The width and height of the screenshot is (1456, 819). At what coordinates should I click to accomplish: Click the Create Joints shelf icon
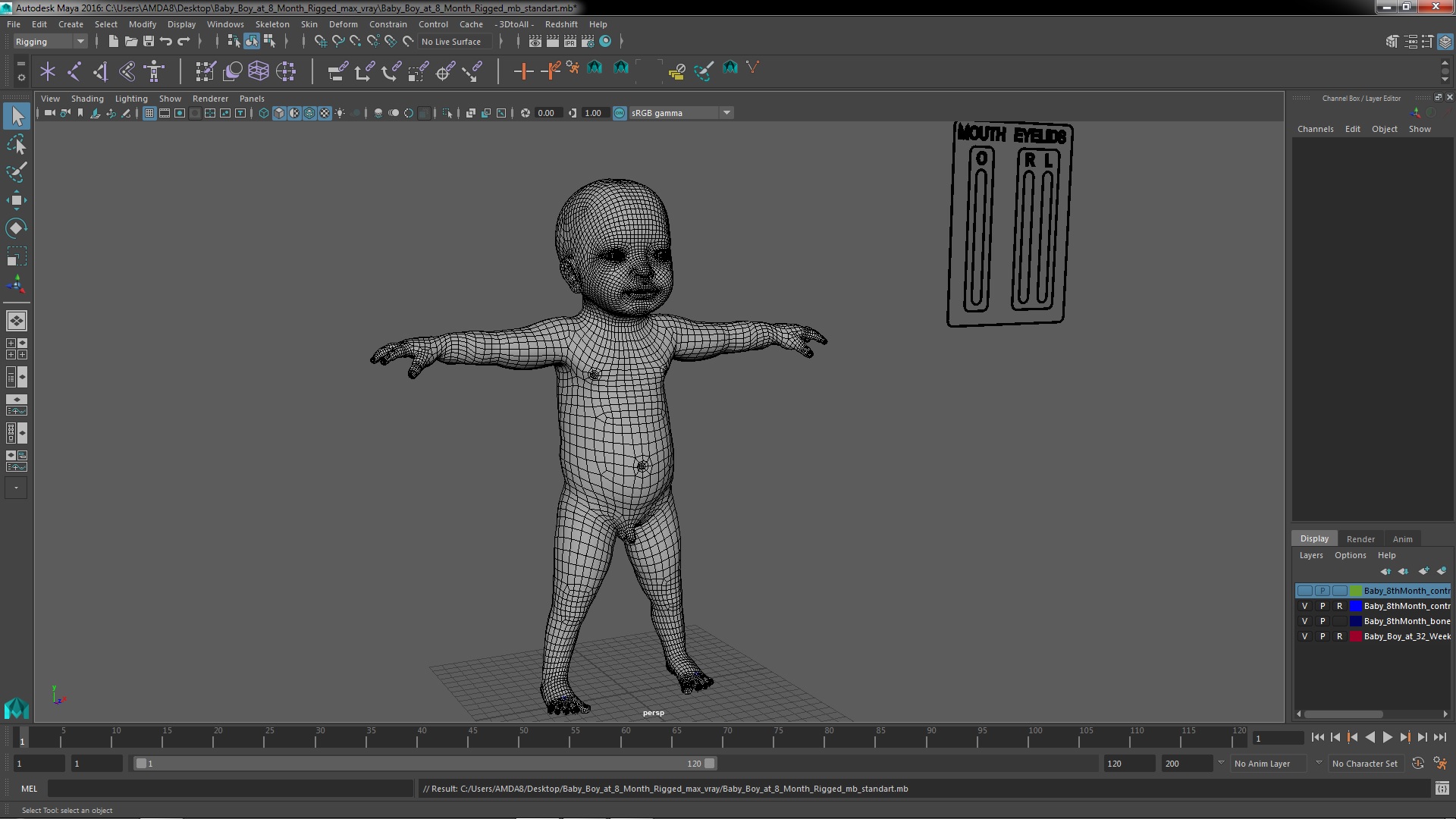(x=74, y=71)
